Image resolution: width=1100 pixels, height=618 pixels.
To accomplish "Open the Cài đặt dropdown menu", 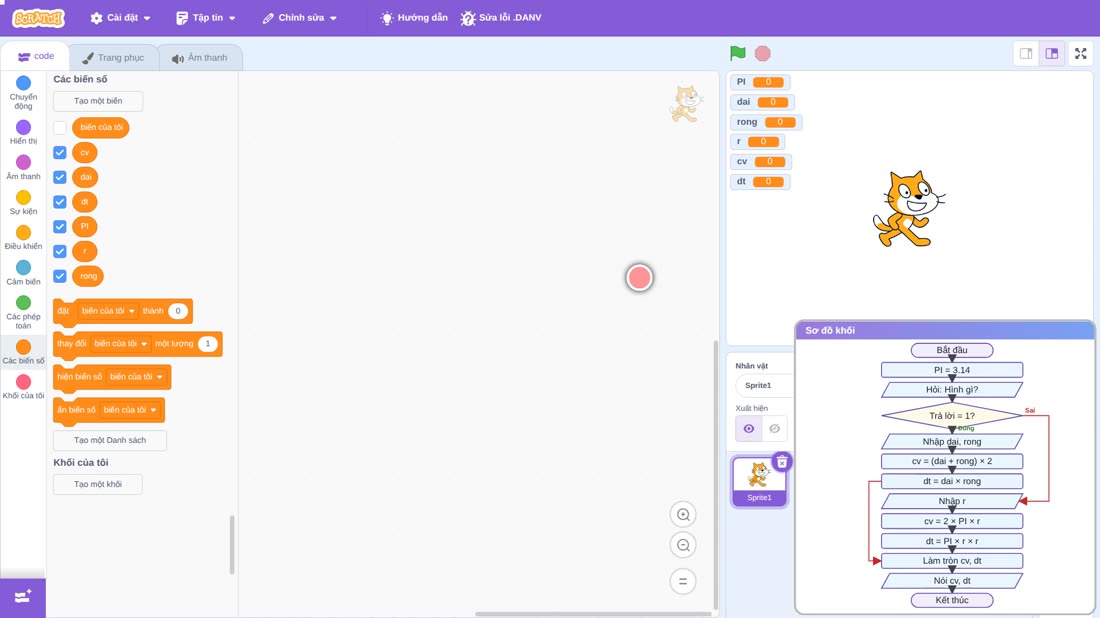I will [120, 18].
